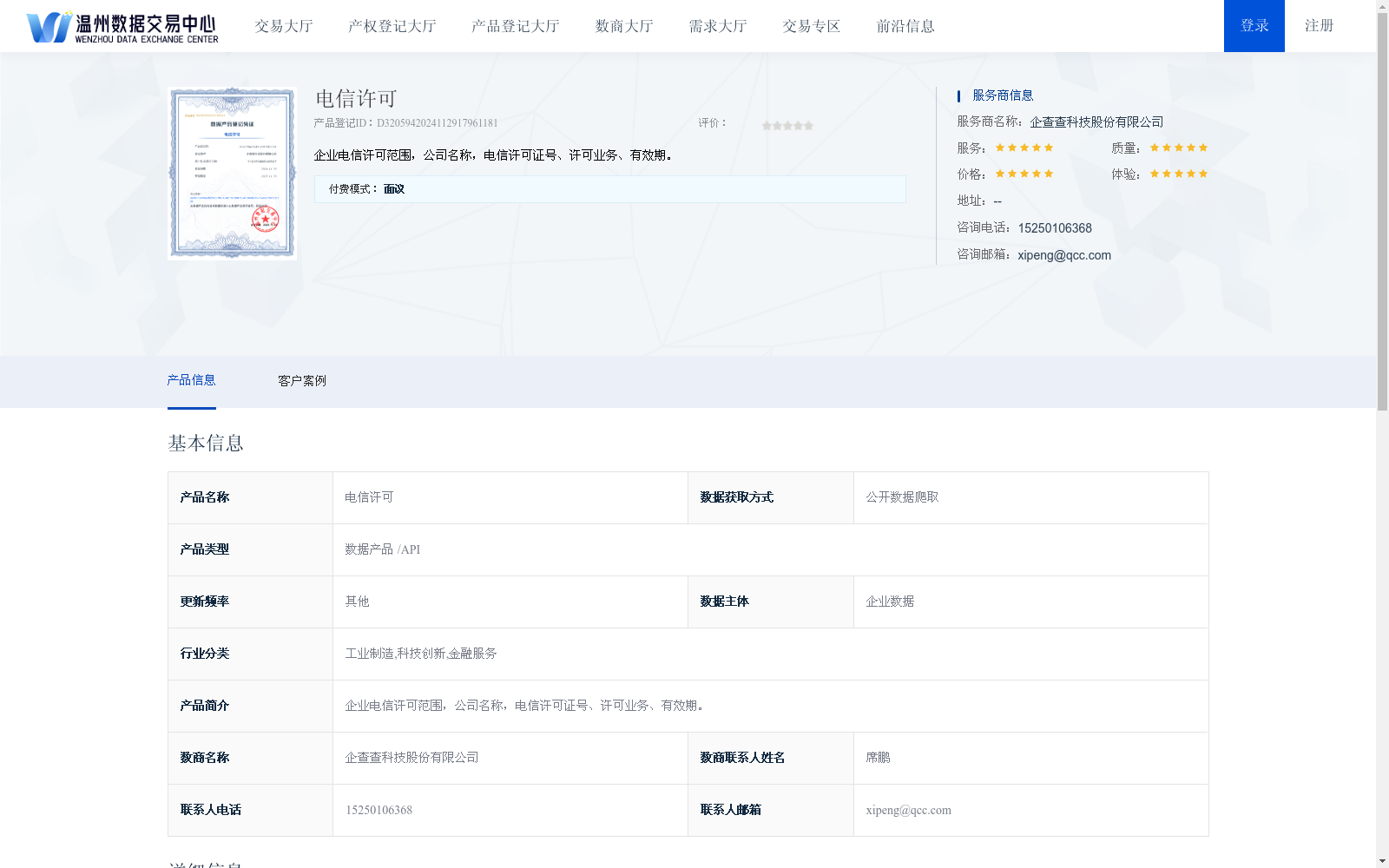Click the 数据产品 /API cell
This screenshot has width=1389, height=868.
coord(771,549)
